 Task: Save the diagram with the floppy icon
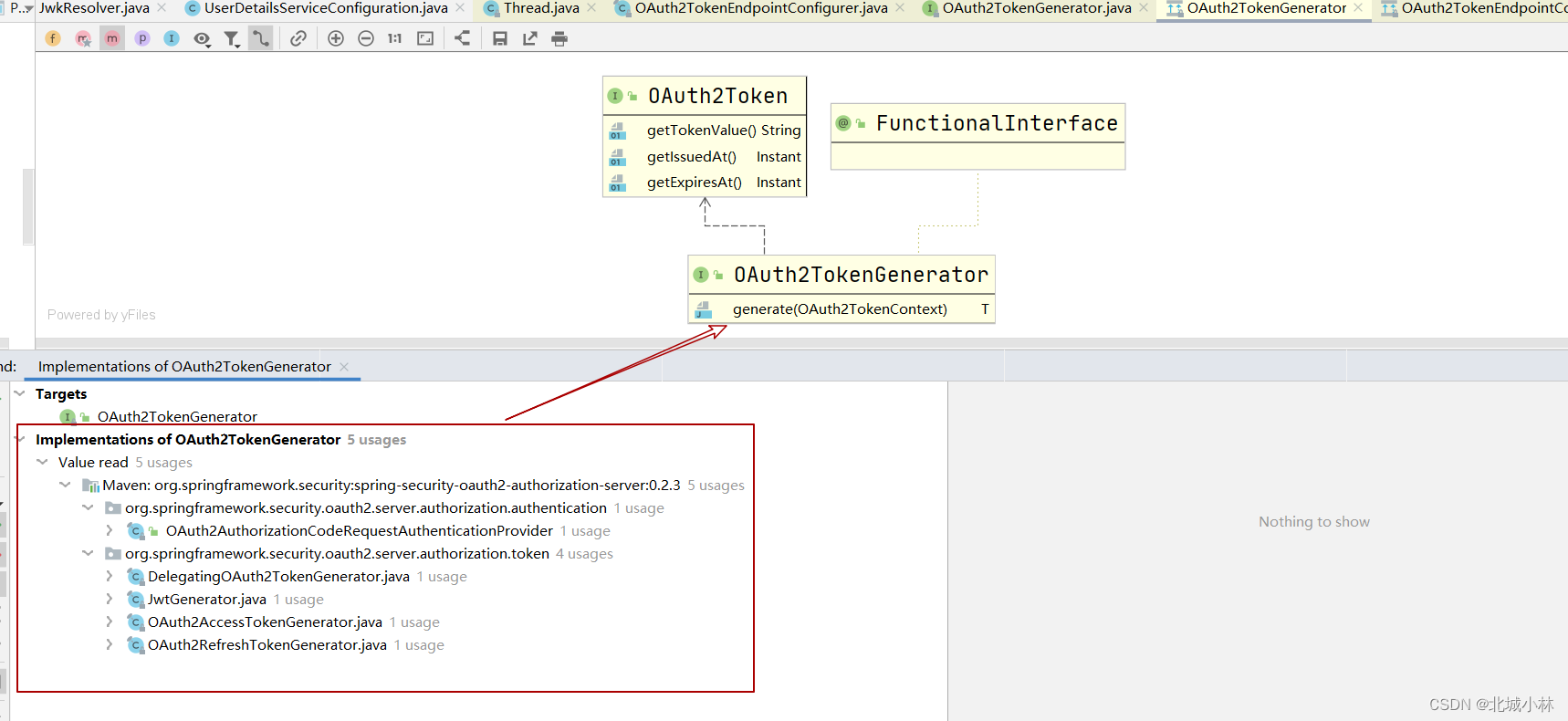(500, 38)
